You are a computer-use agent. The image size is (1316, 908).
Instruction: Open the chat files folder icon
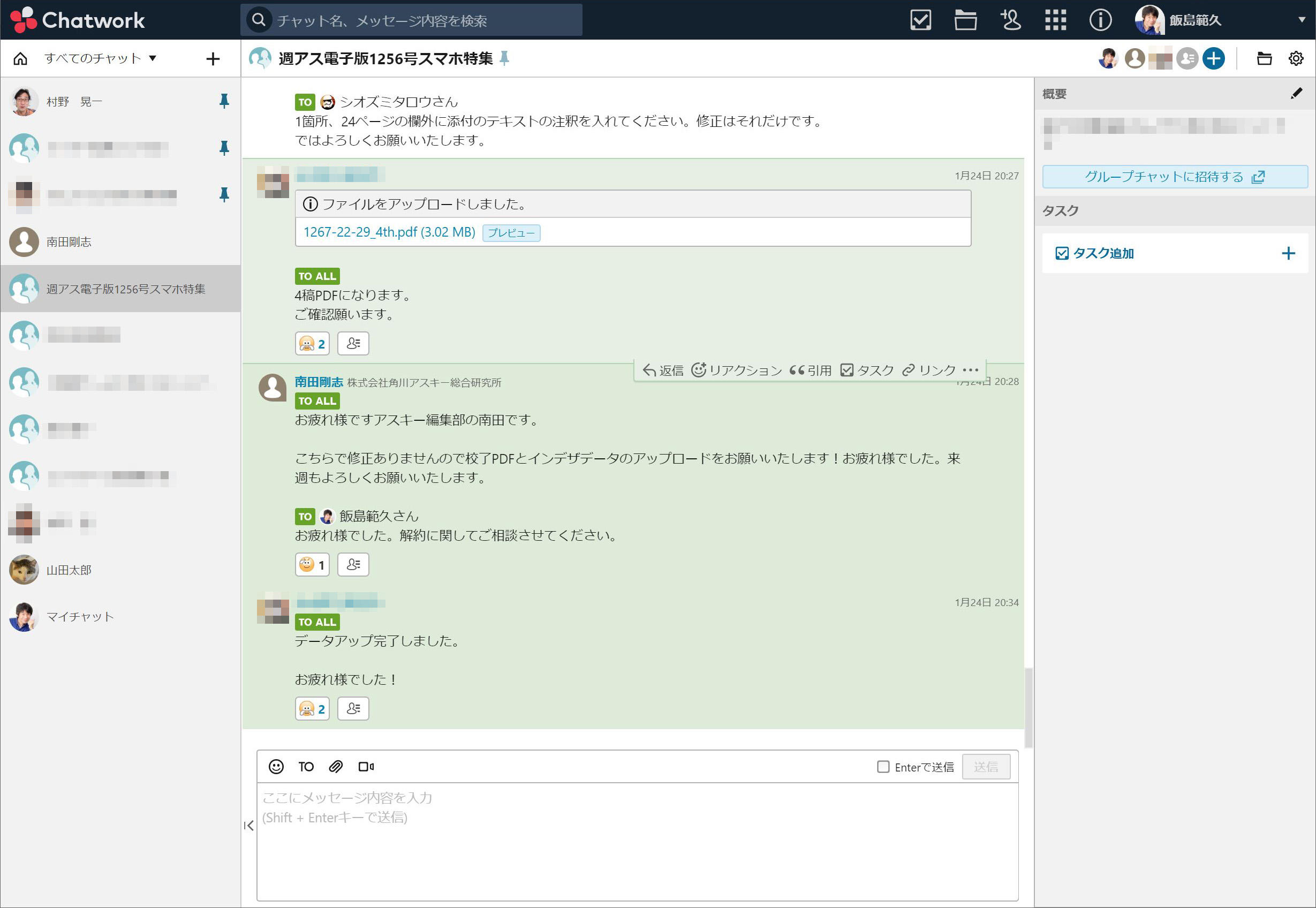tap(1264, 58)
